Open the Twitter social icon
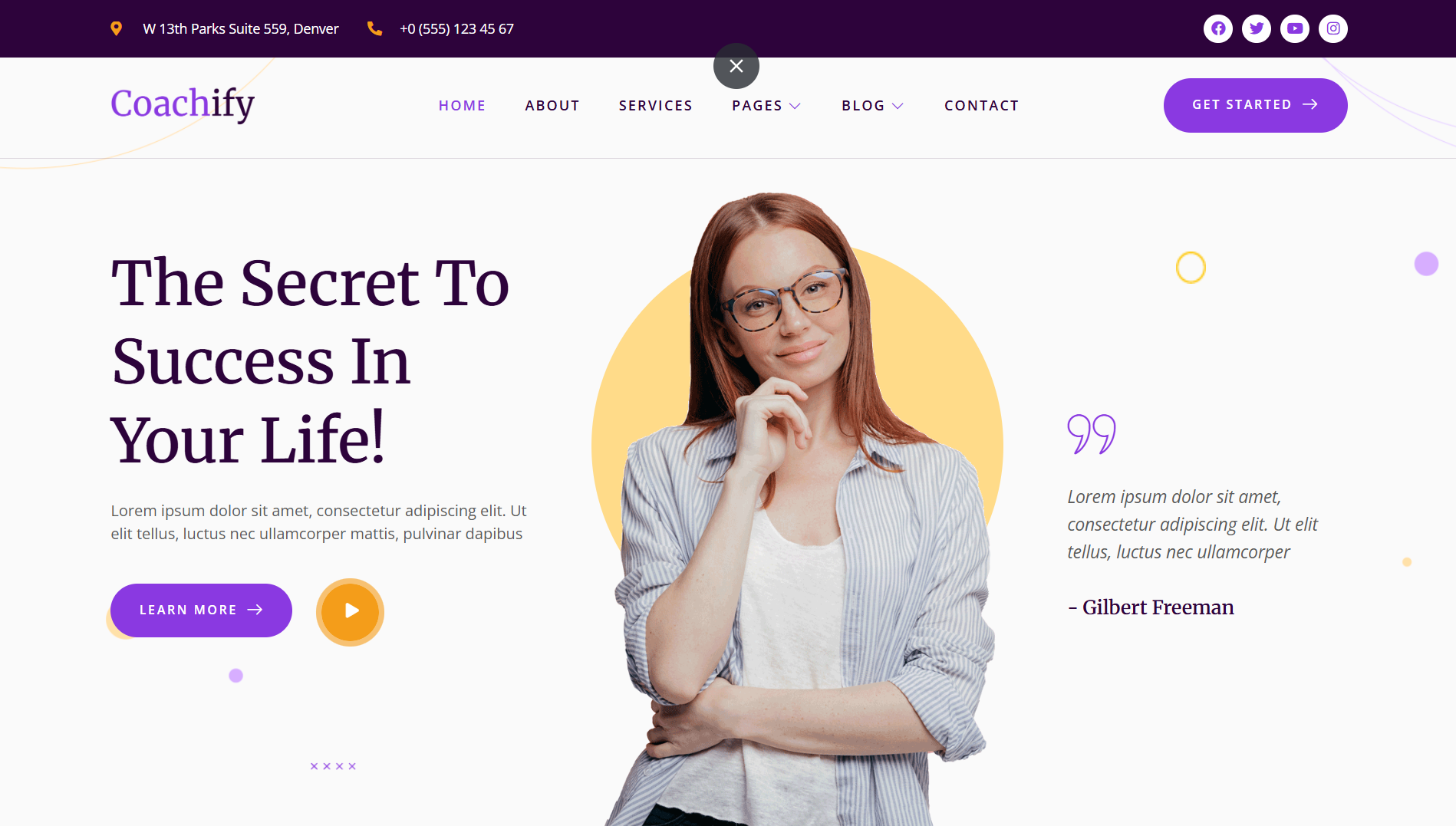 (x=1256, y=28)
